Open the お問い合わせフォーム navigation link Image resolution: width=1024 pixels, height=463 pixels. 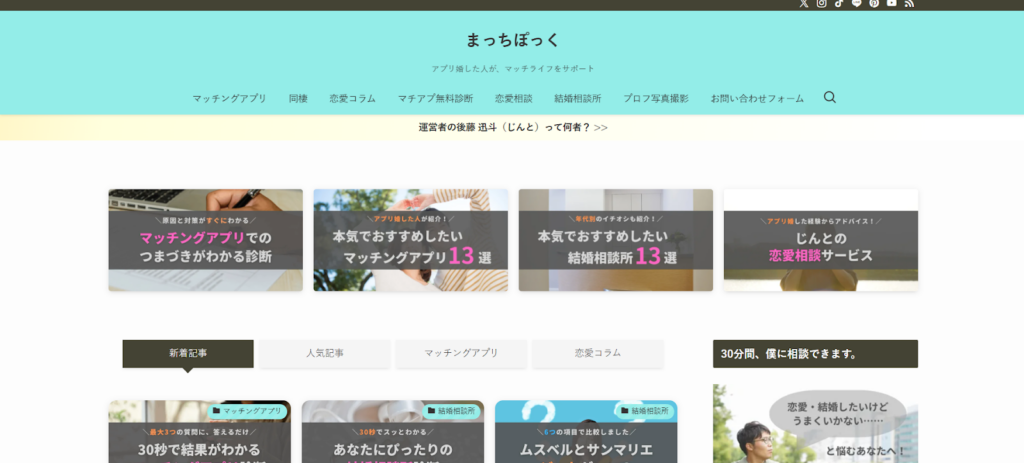pyautogui.click(x=757, y=99)
